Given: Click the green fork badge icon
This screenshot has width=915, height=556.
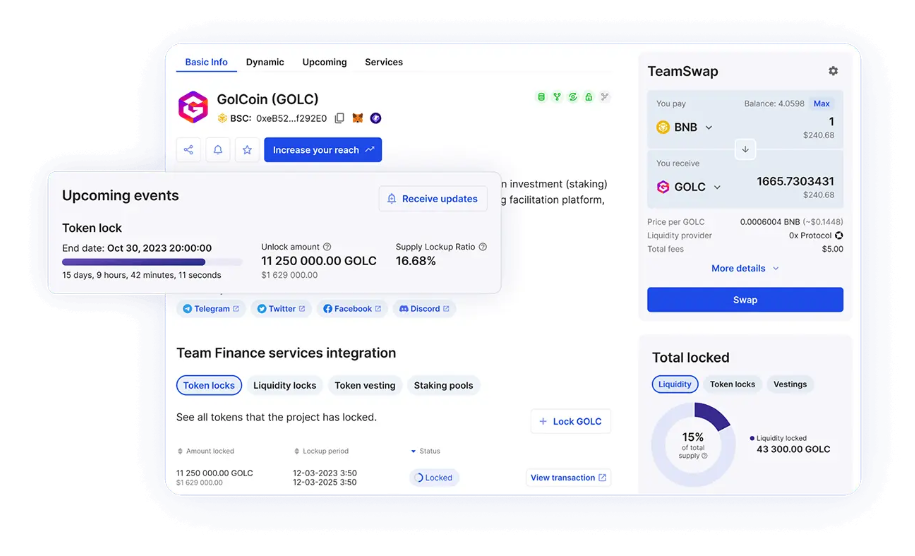Looking at the screenshot, I should (x=557, y=97).
